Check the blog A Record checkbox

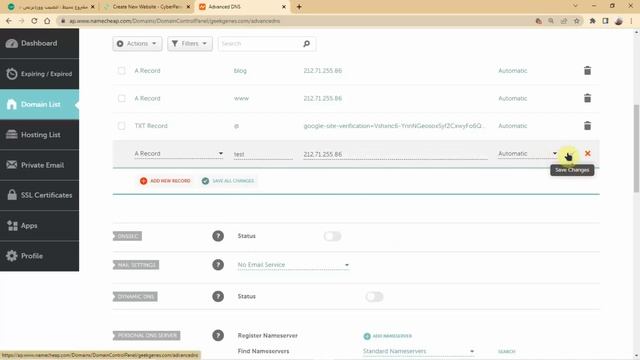pyautogui.click(x=122, y=71)
